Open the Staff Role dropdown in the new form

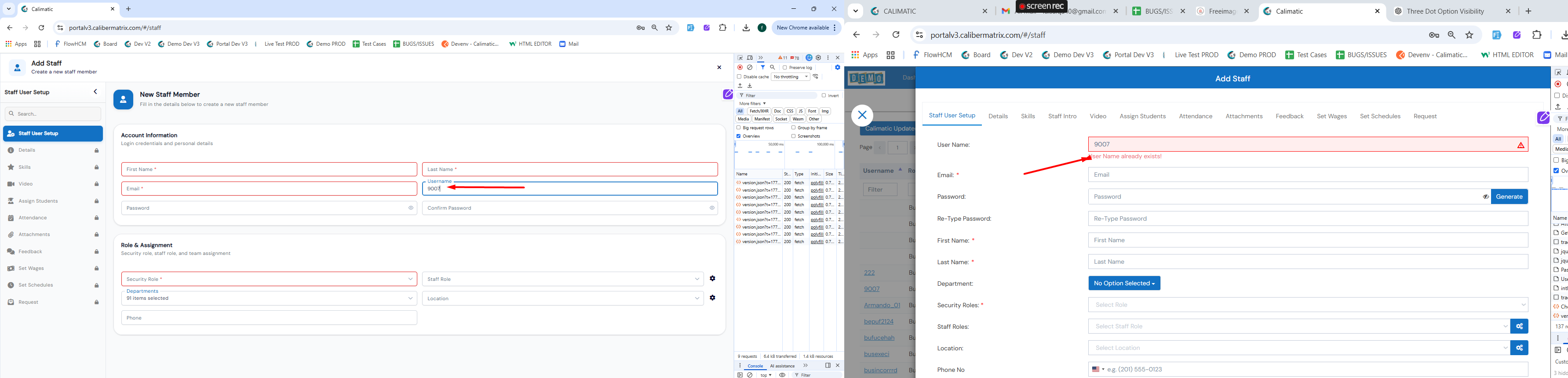coord(563,279)
